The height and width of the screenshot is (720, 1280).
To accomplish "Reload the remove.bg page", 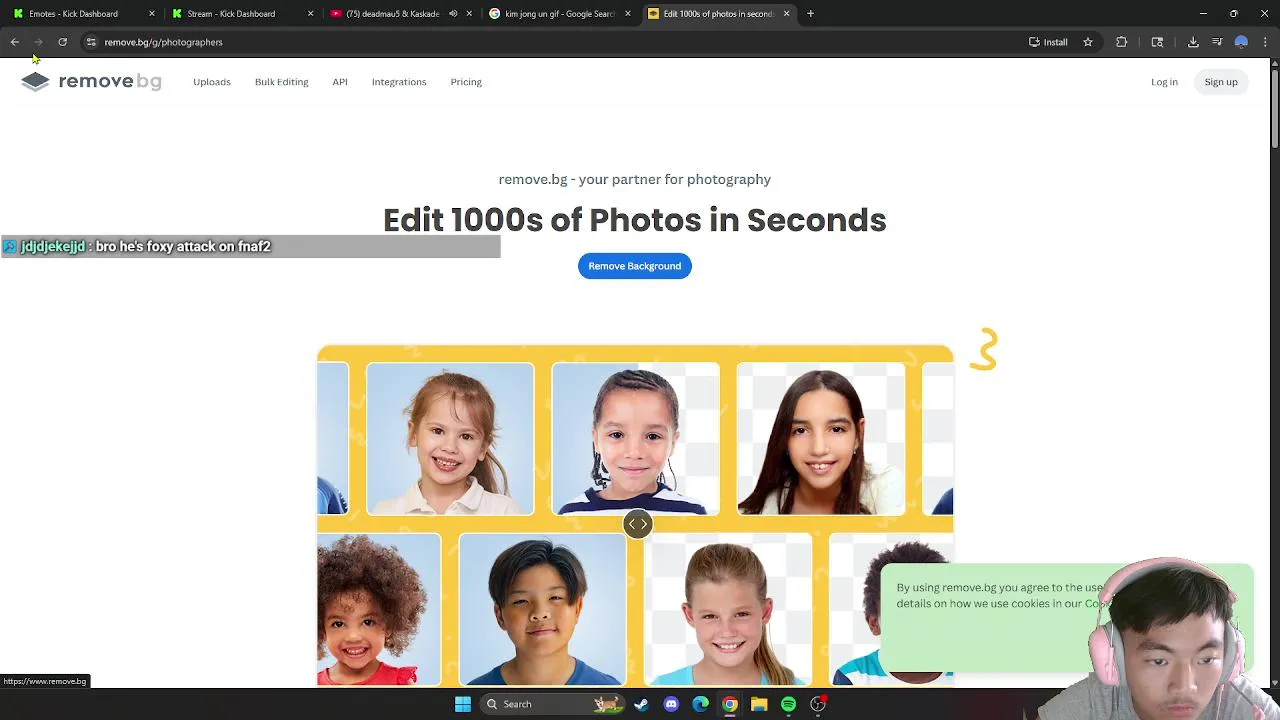I will coord(62,42).
